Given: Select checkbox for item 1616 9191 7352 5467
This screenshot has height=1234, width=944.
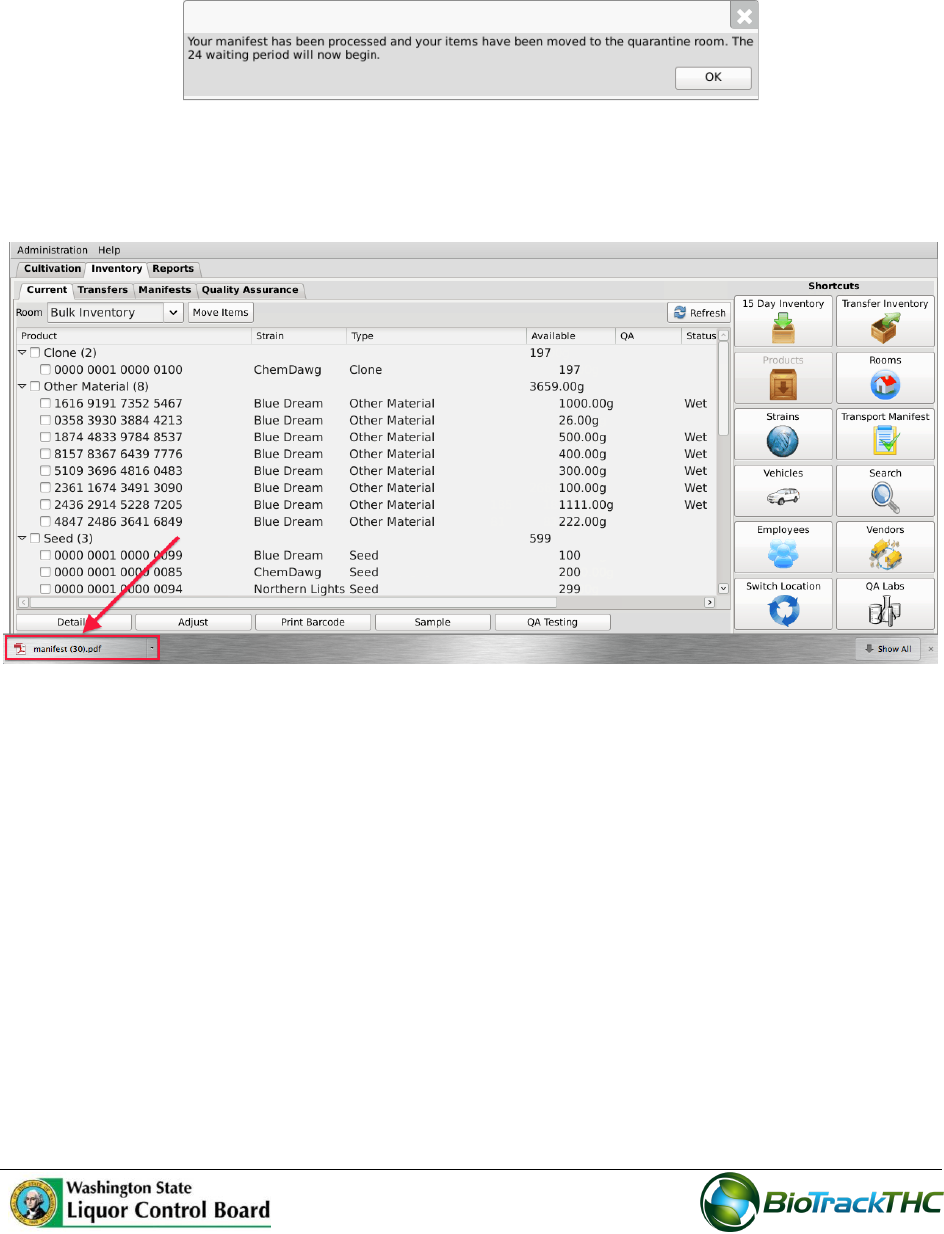Looking at the screenshot, I should point(46,404).
